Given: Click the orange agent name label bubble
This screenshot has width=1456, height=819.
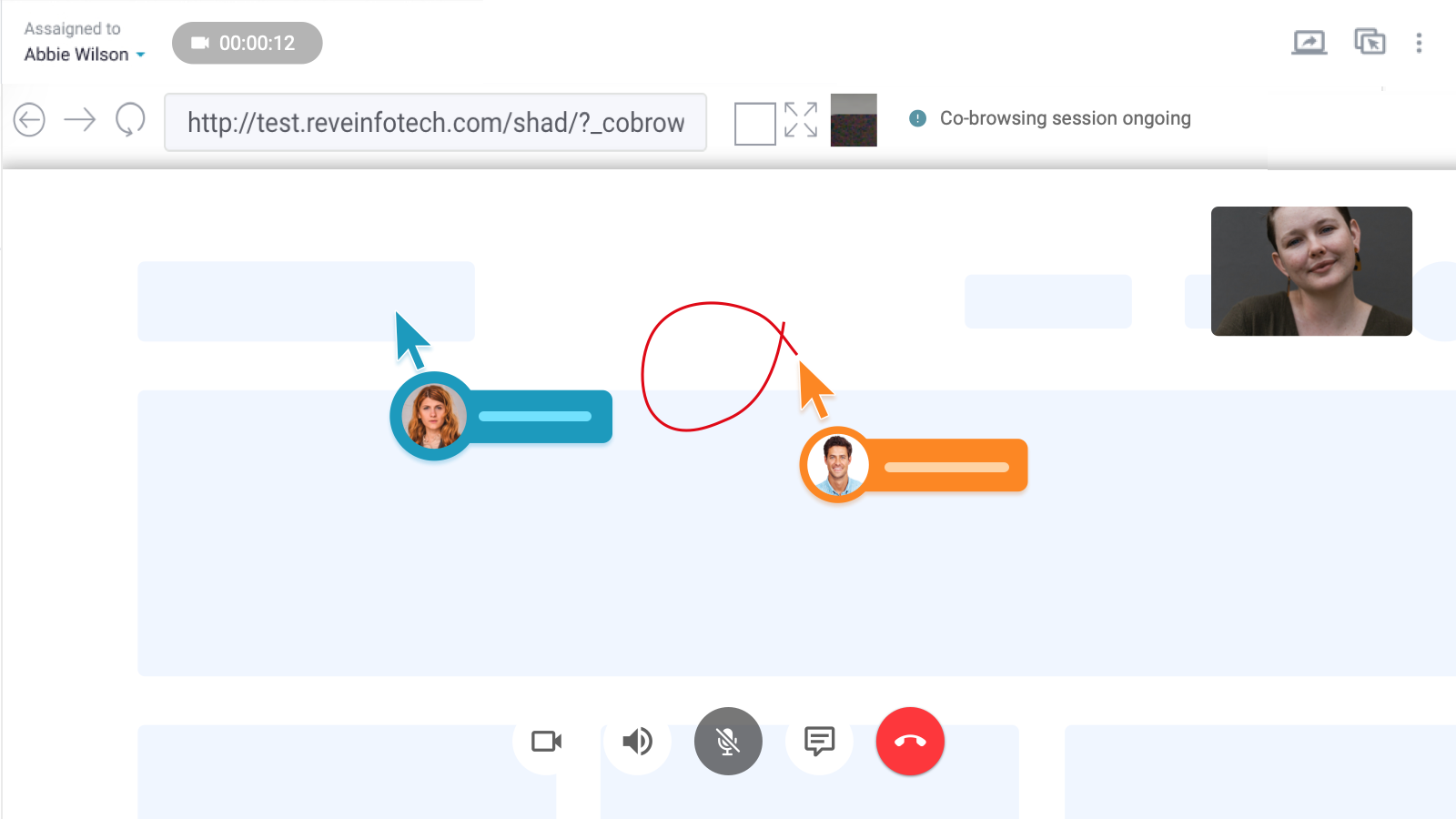Looking at the screenshot, I should pos(946,464).
